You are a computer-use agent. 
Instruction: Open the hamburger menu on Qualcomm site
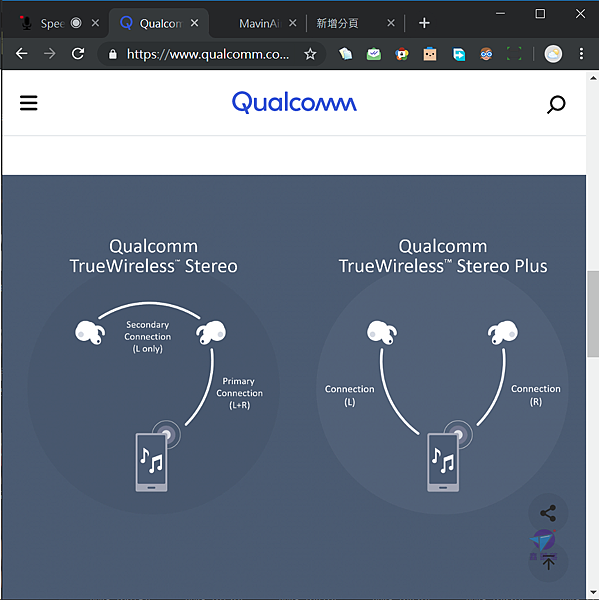coord(29,103)
